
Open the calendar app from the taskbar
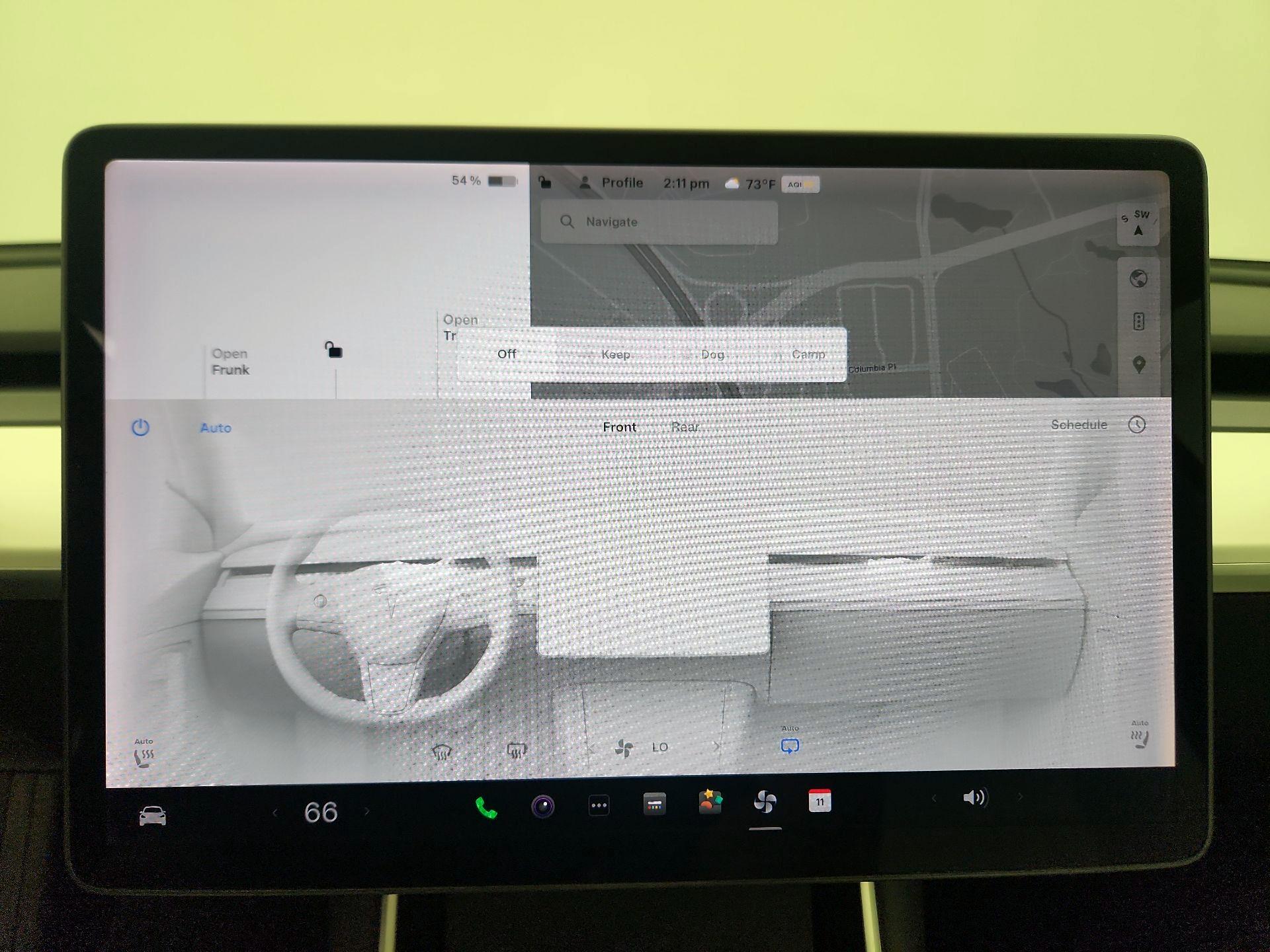tap(819, 803)
